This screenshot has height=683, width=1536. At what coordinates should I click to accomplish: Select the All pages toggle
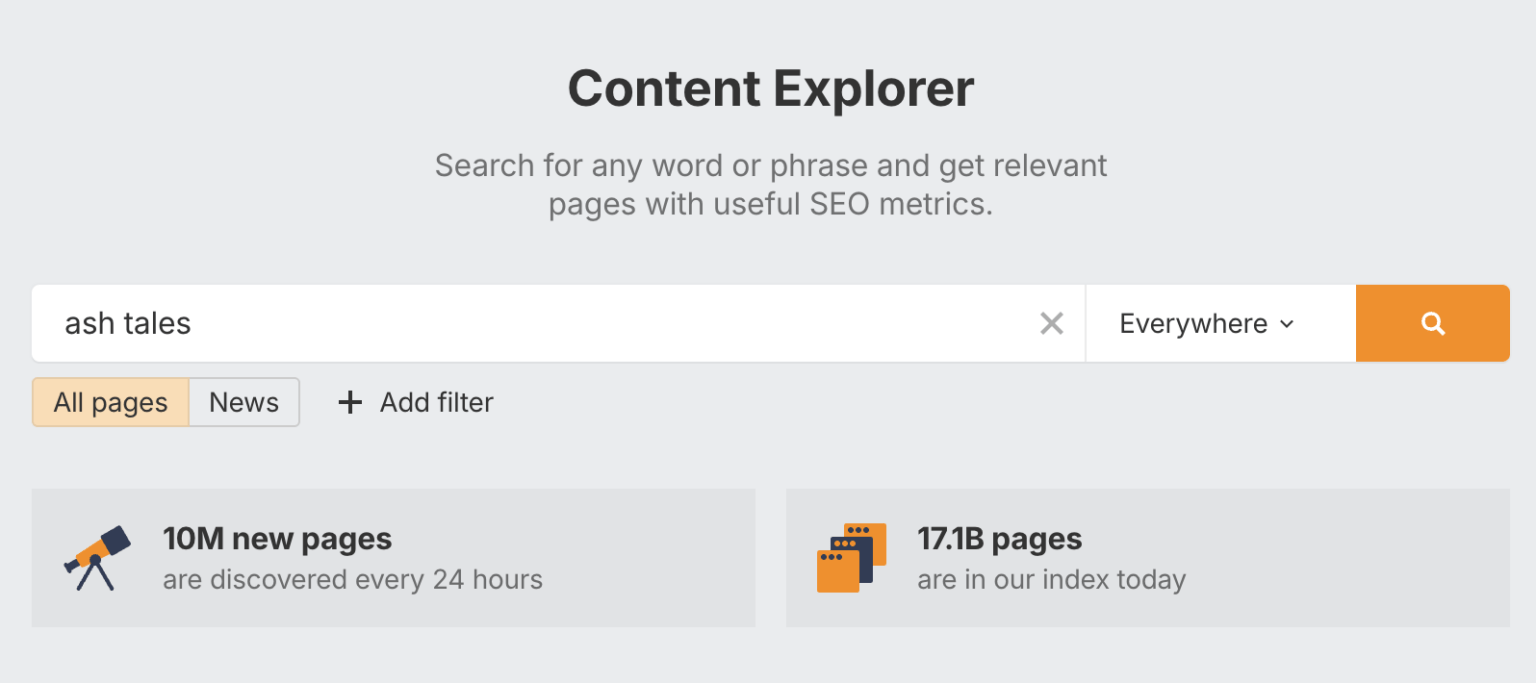(x=110, y=403)
